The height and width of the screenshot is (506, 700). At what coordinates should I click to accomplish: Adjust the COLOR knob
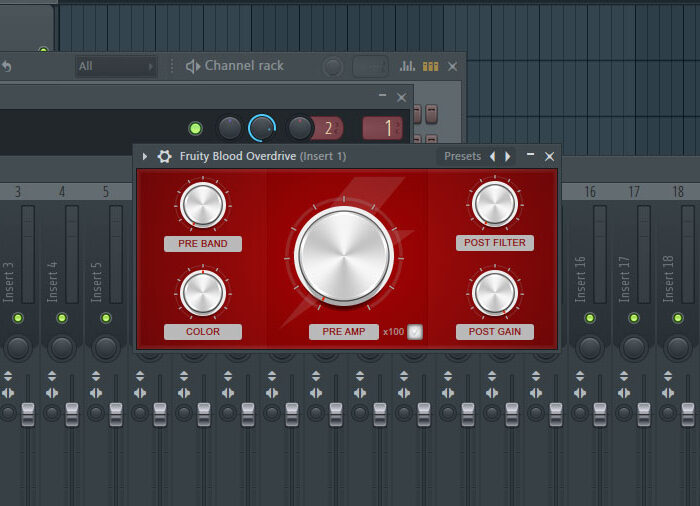[203, 293]
